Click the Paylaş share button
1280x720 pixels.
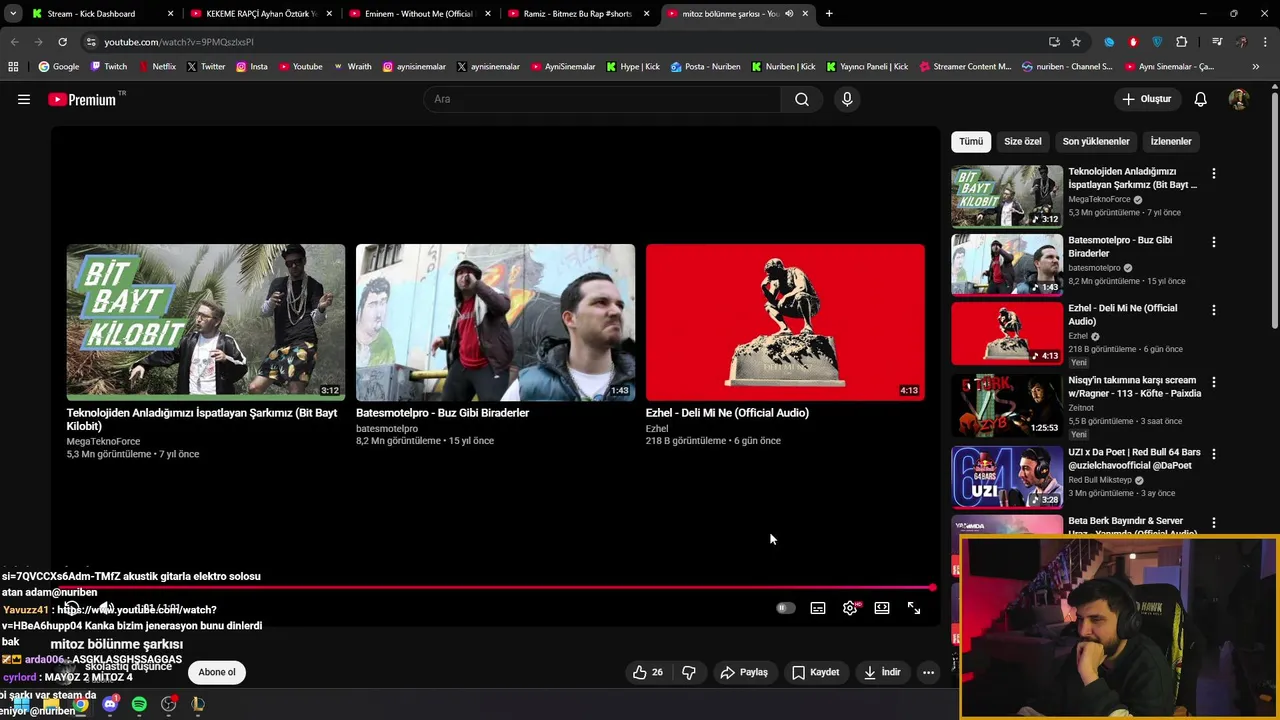click(x=744, y=672)
